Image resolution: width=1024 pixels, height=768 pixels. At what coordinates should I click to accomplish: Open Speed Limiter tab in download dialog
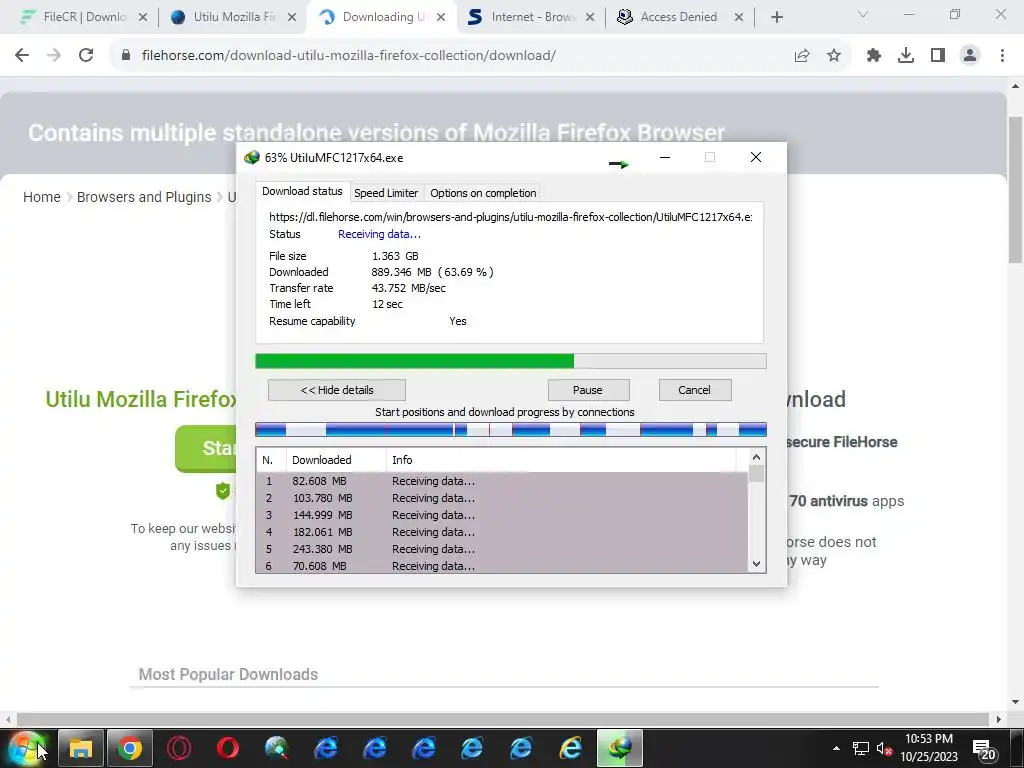386,193
